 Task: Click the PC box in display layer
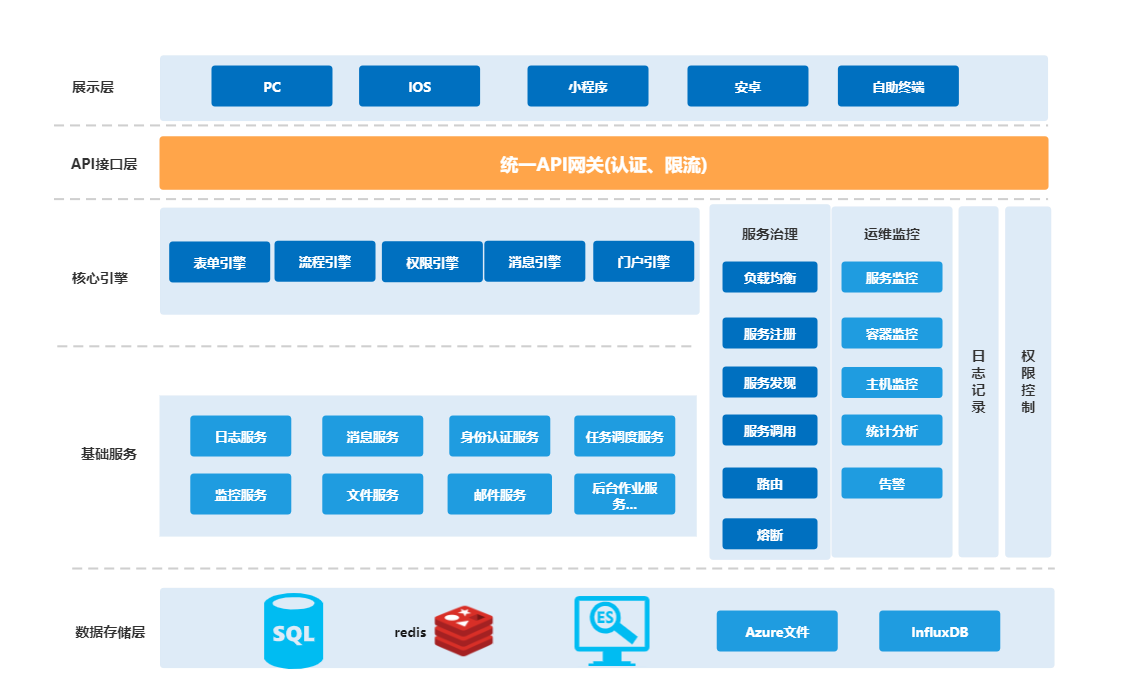pos(271,87)
